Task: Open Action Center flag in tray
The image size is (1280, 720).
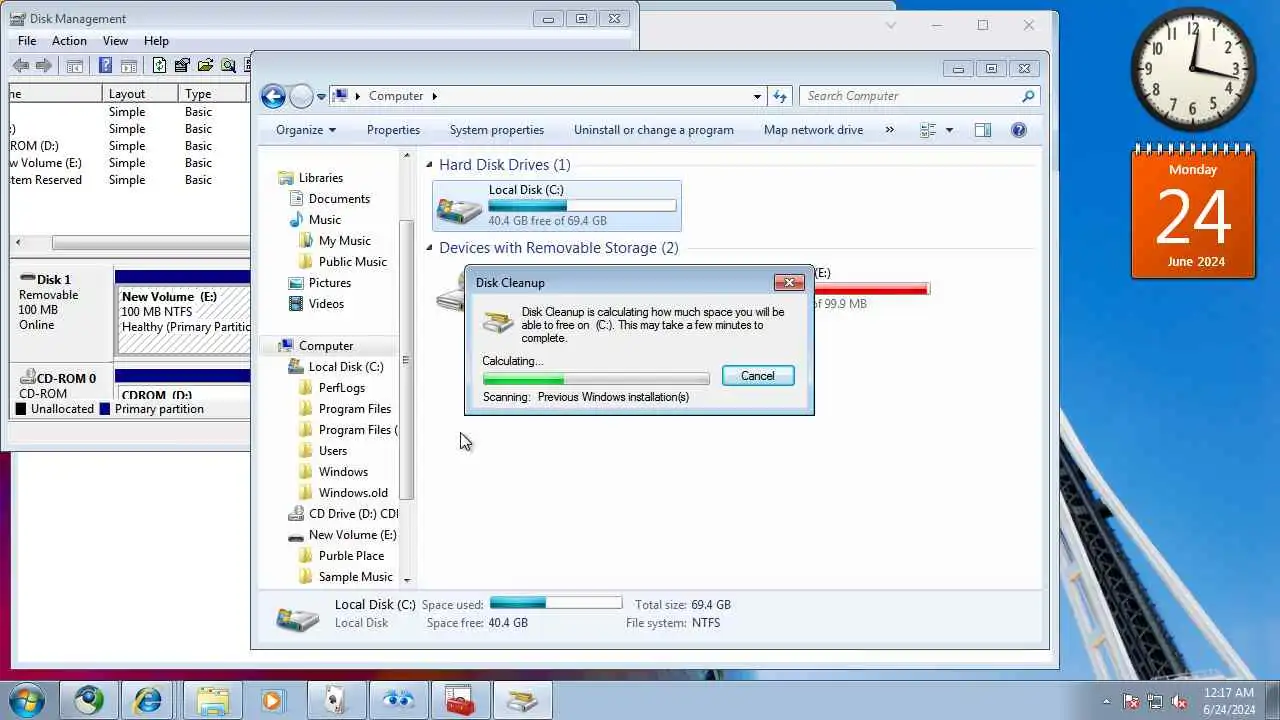Action: point(1131,701)
